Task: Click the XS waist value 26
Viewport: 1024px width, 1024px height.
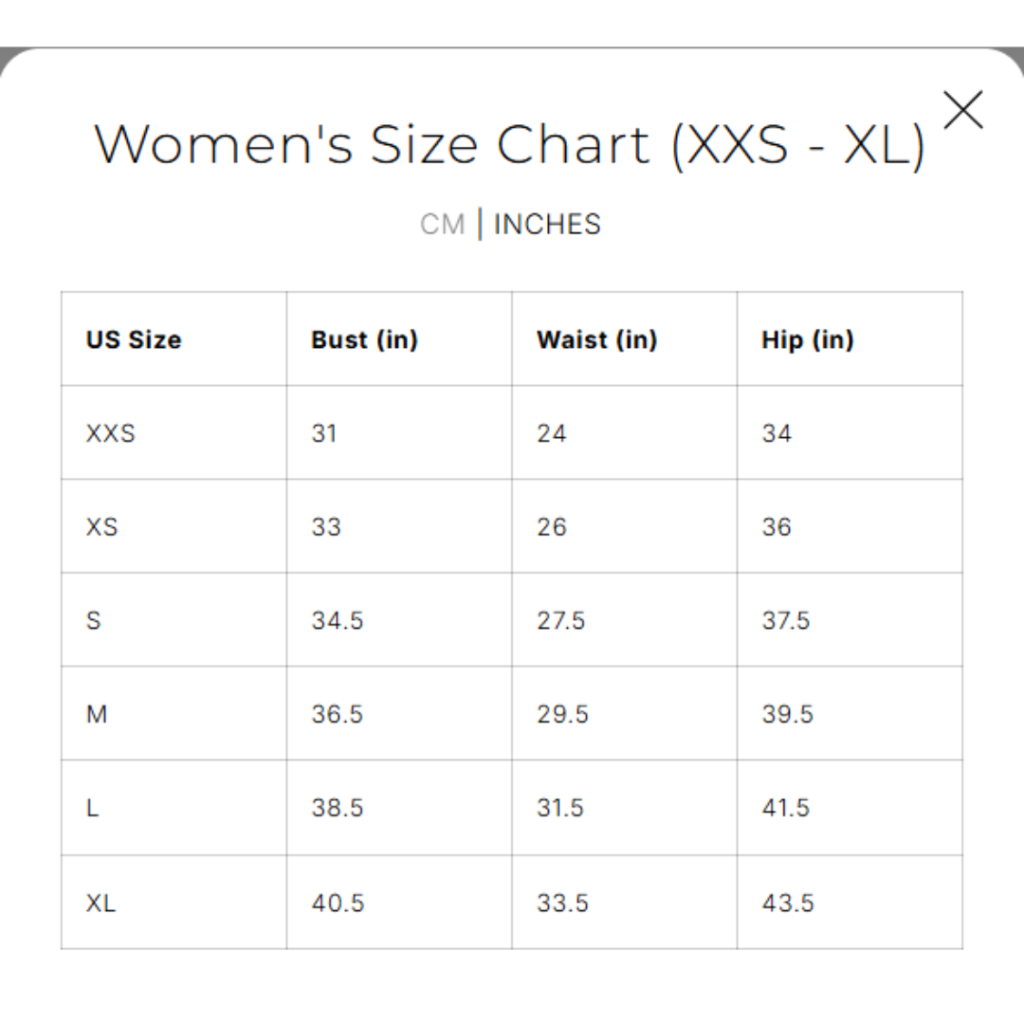Action: pos(551,527)
